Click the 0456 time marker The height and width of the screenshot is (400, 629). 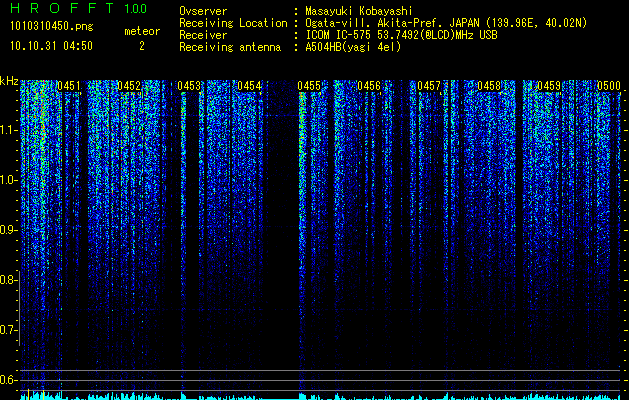point(369,86)
